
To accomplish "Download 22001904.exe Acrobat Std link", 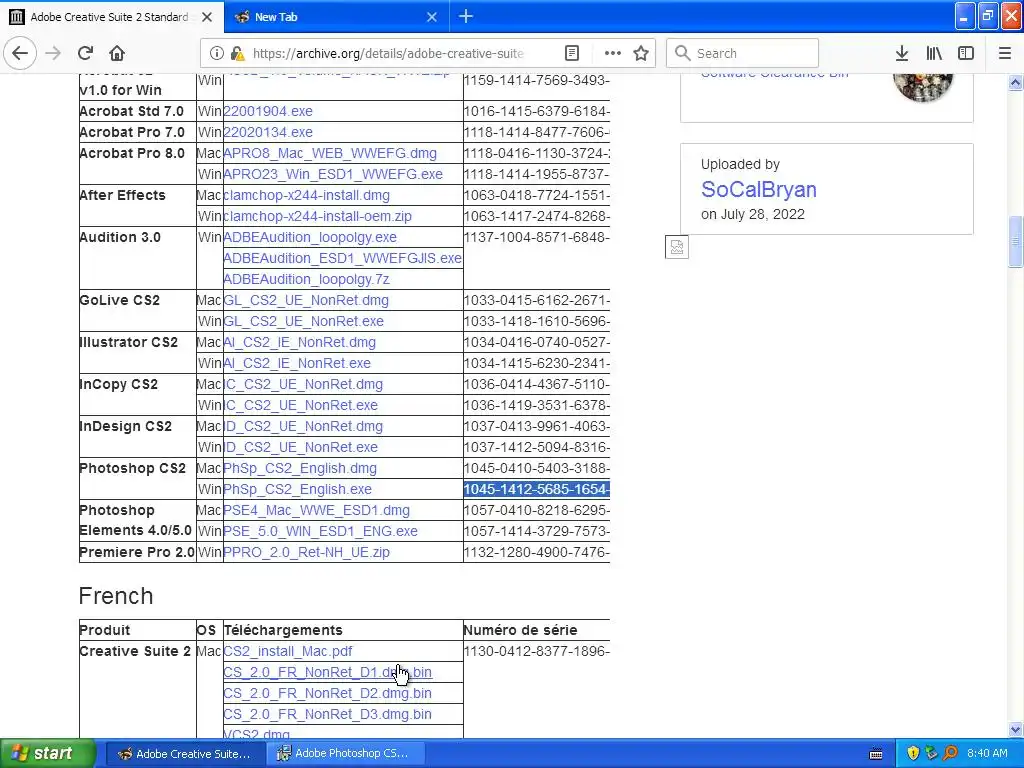I will coord(268,111).
